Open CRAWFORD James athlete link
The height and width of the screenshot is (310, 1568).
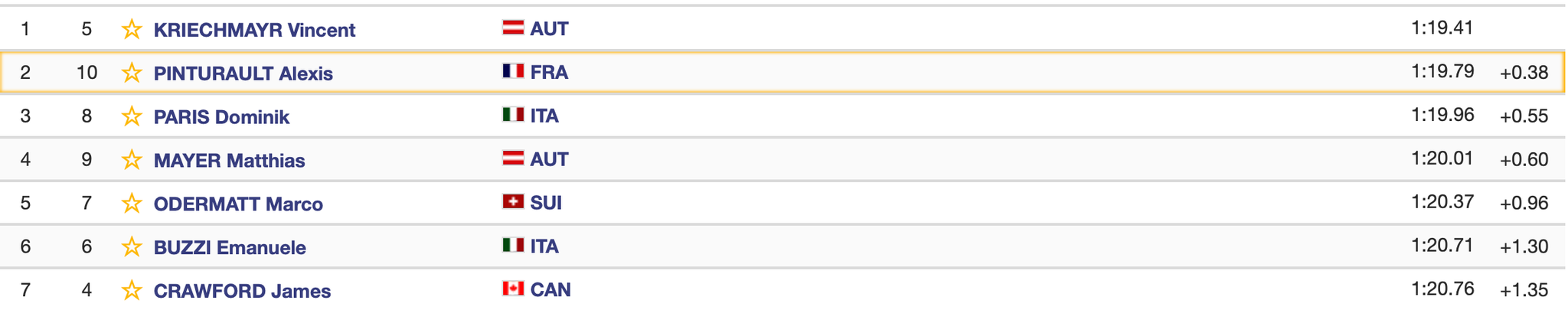pyautogui.click(x=242, y=292)
